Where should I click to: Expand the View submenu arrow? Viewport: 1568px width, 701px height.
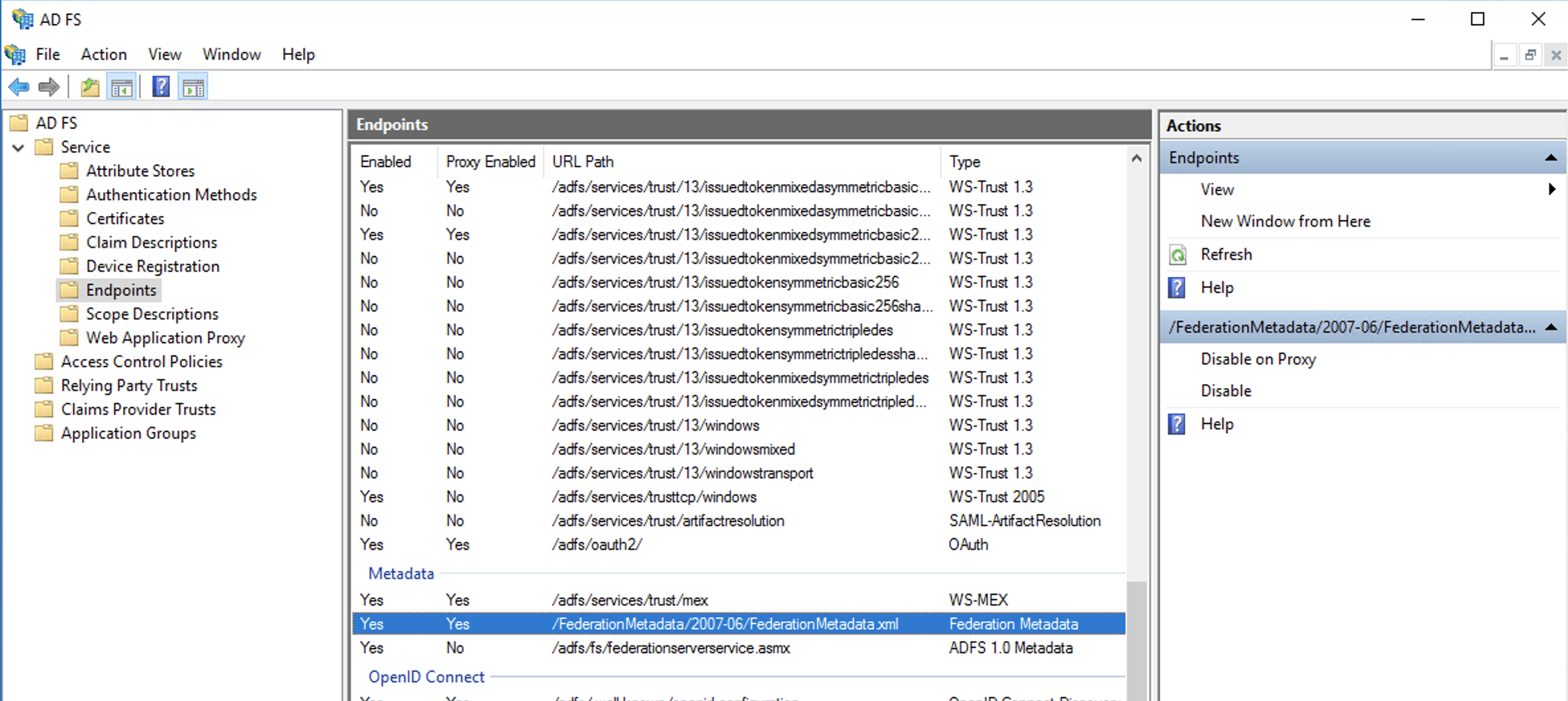[1551, 189]
